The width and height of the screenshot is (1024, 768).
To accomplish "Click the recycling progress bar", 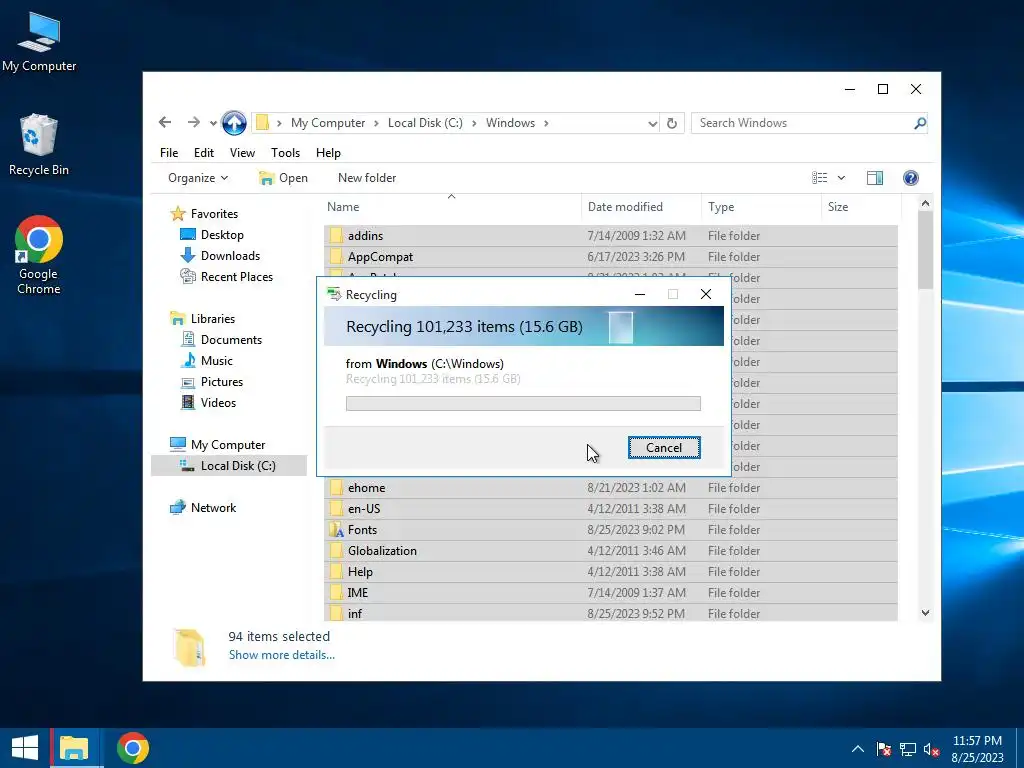I will pos(523,404).
